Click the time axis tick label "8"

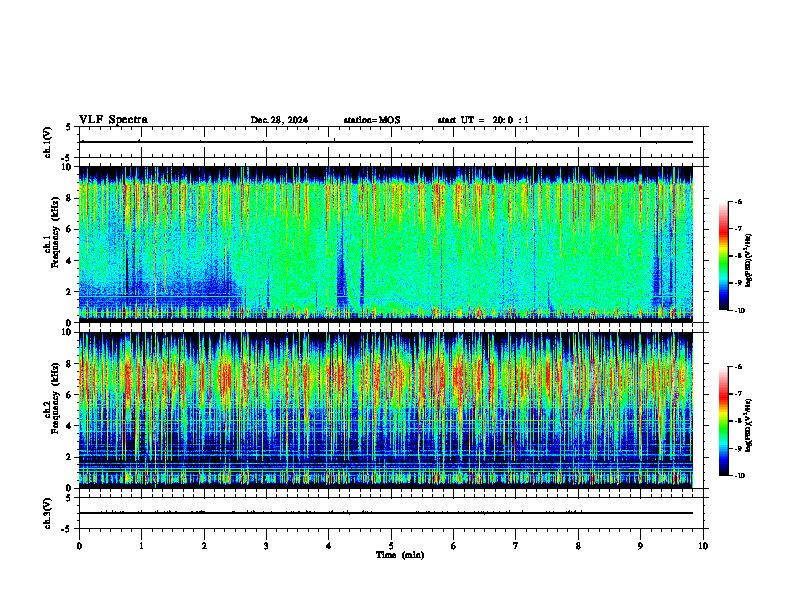(x=578, y=546)
